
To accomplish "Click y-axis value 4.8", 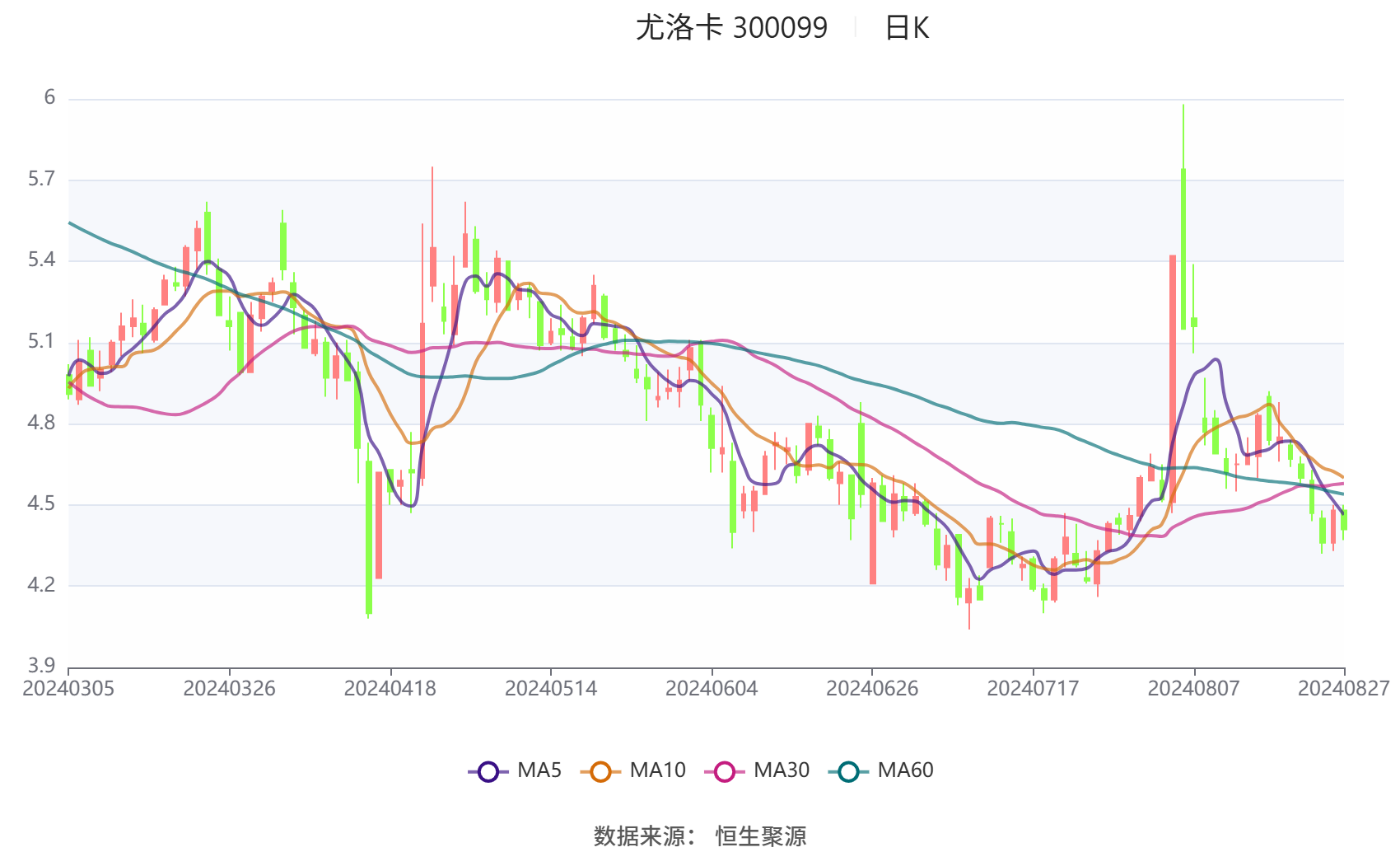I will pyautogui.click(x=42, y=423).
